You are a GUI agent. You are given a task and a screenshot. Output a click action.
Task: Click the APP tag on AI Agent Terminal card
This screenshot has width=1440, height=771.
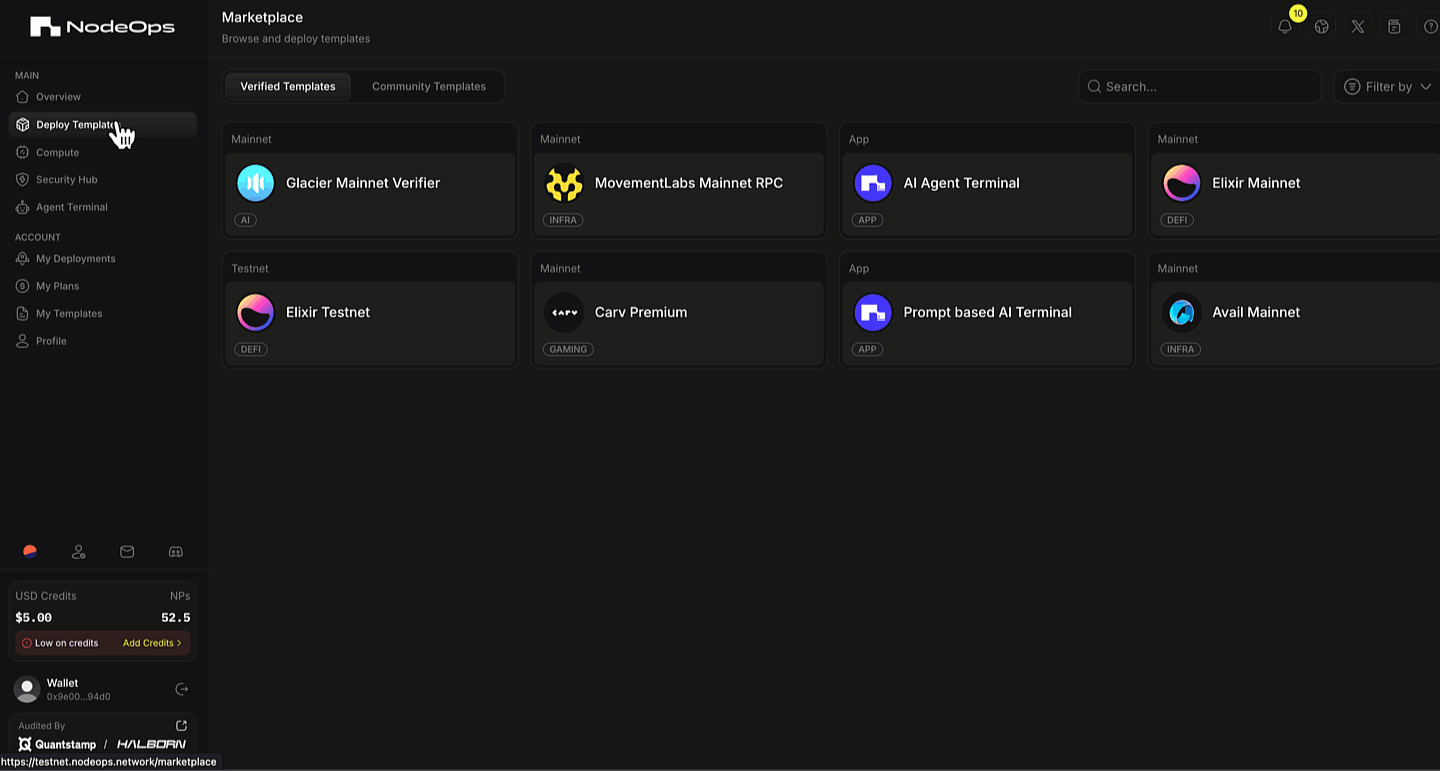867,220
